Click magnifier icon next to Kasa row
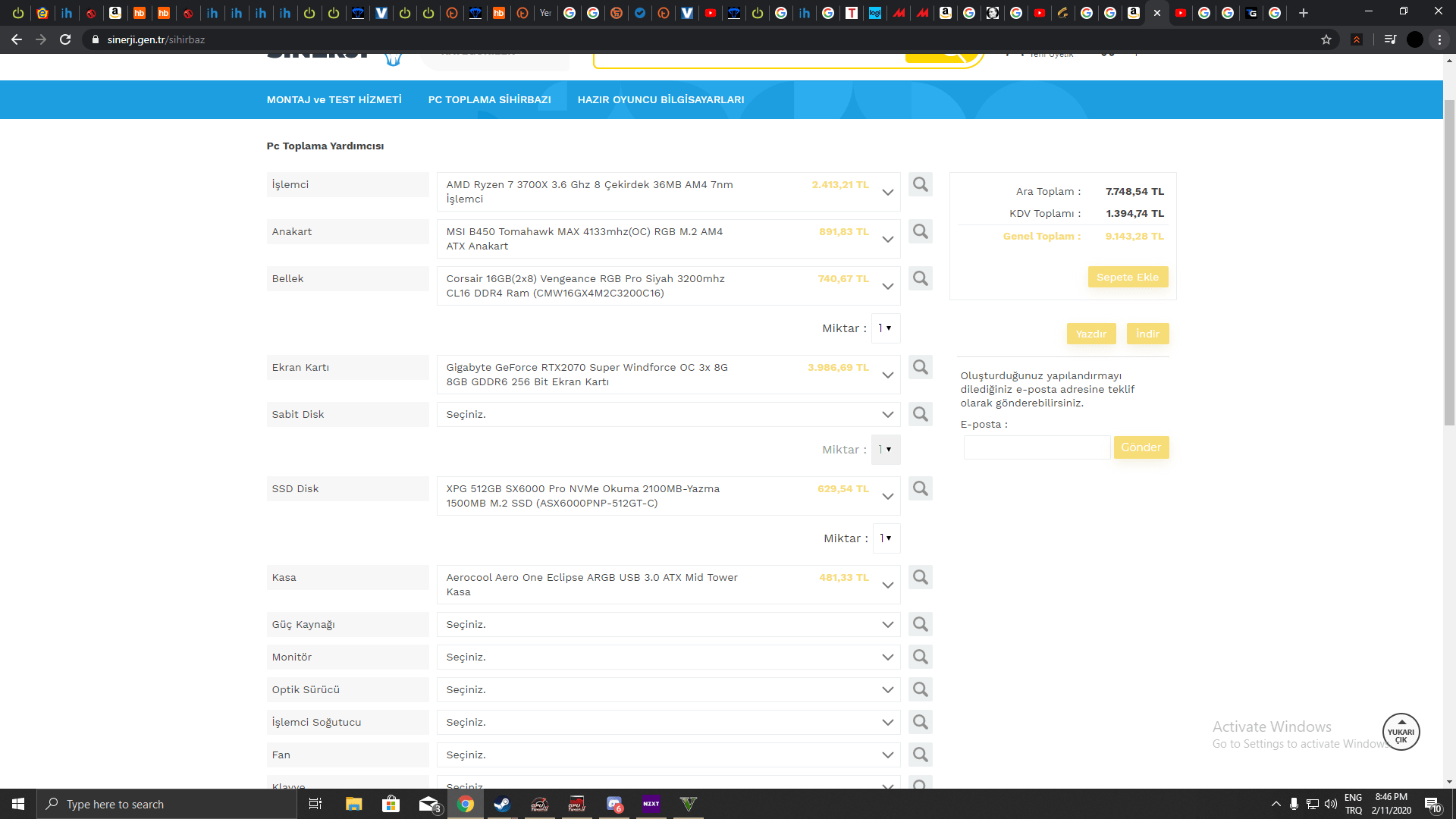This screenshot has width=1456, height=819. [920, 577]
